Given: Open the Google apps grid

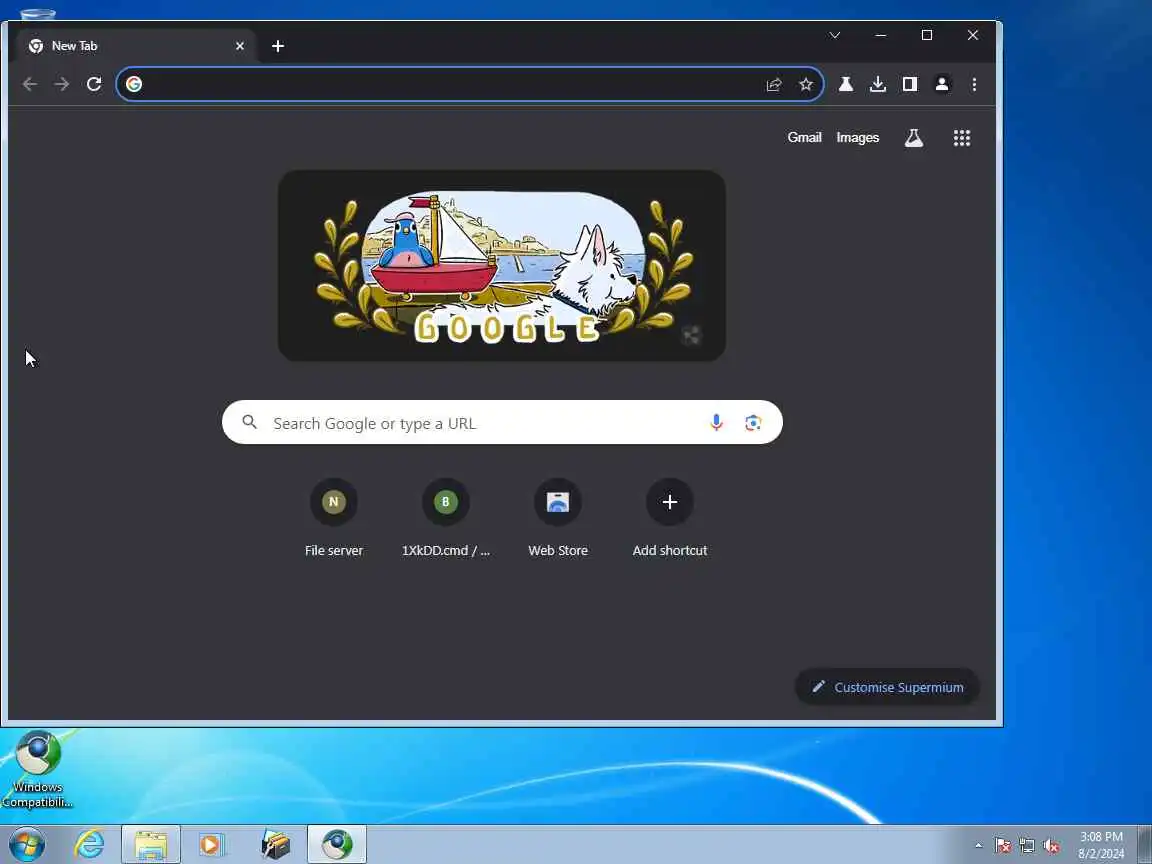Looking at the screenshot, I should tap(962, 138).
